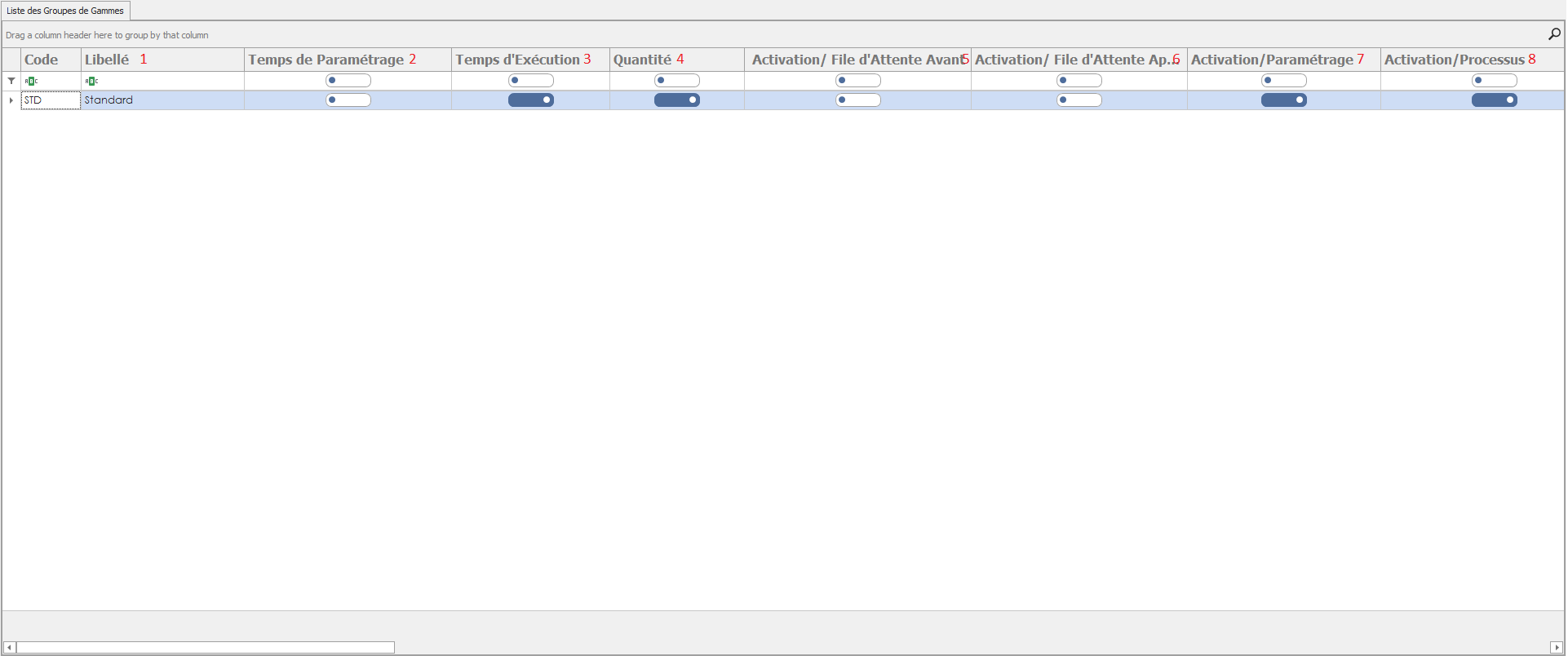Toggle Activation/Paramétrage filter switch in filter row
Viewport: 1568px width, 656px height.
(x=1283, y=81)
